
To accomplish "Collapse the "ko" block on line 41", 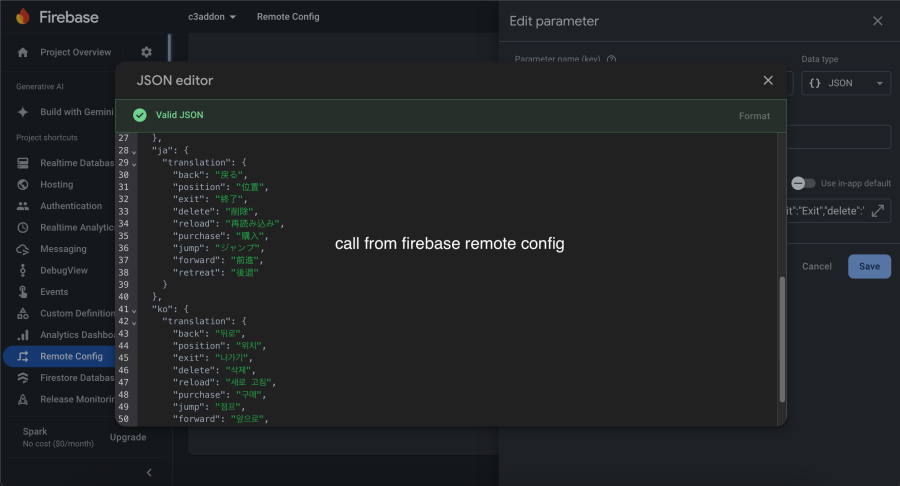I will [134, 310].
